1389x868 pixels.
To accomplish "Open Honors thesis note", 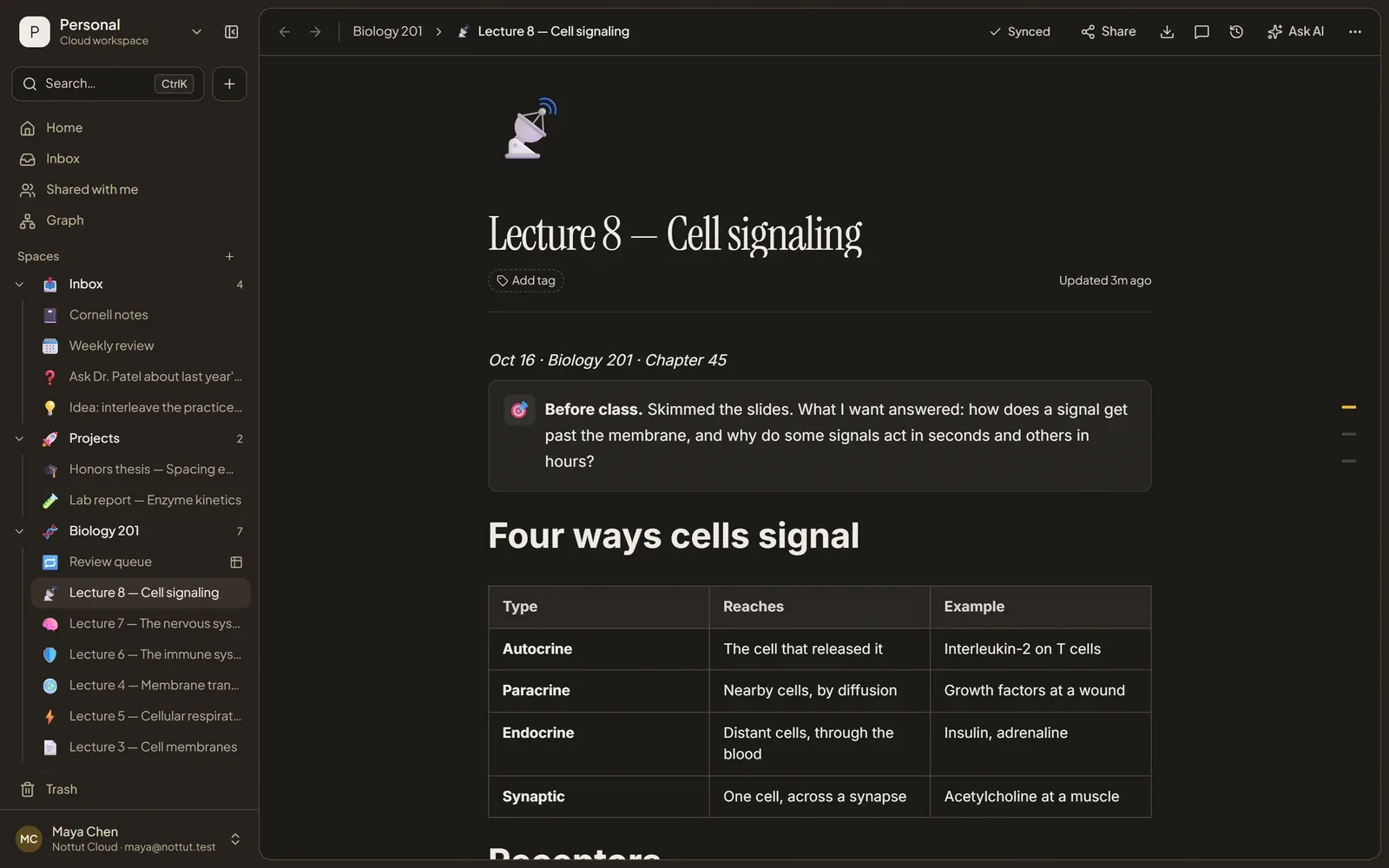I will click(141, 470).
